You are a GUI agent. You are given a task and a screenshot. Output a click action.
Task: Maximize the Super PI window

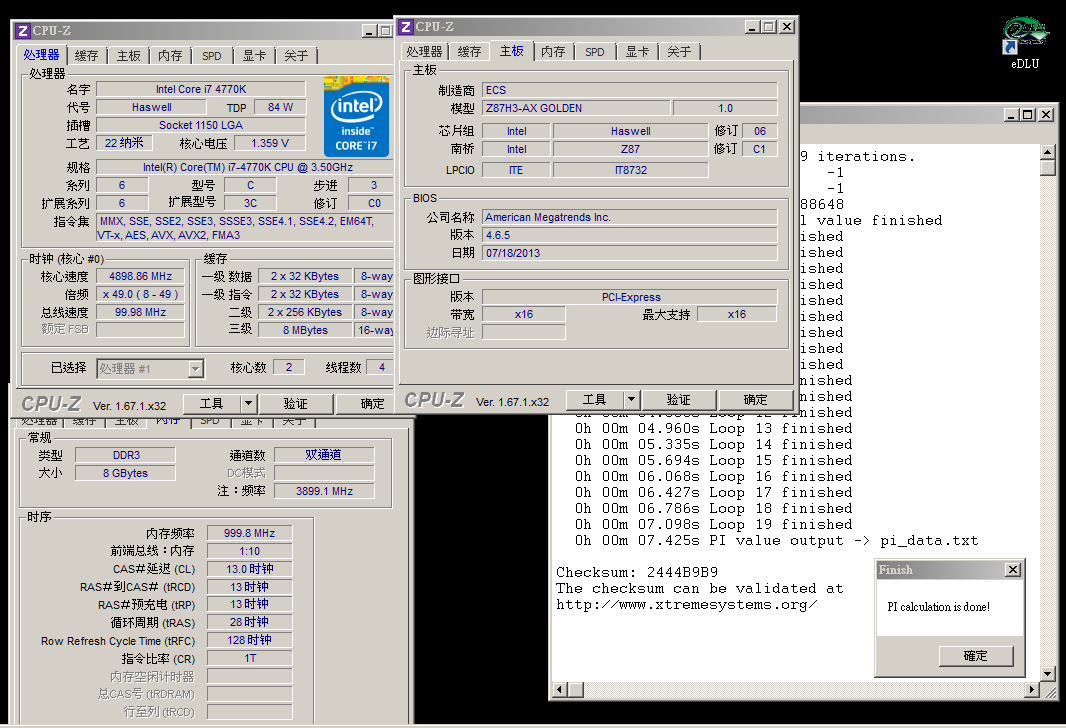click(x=1028, y=115)
